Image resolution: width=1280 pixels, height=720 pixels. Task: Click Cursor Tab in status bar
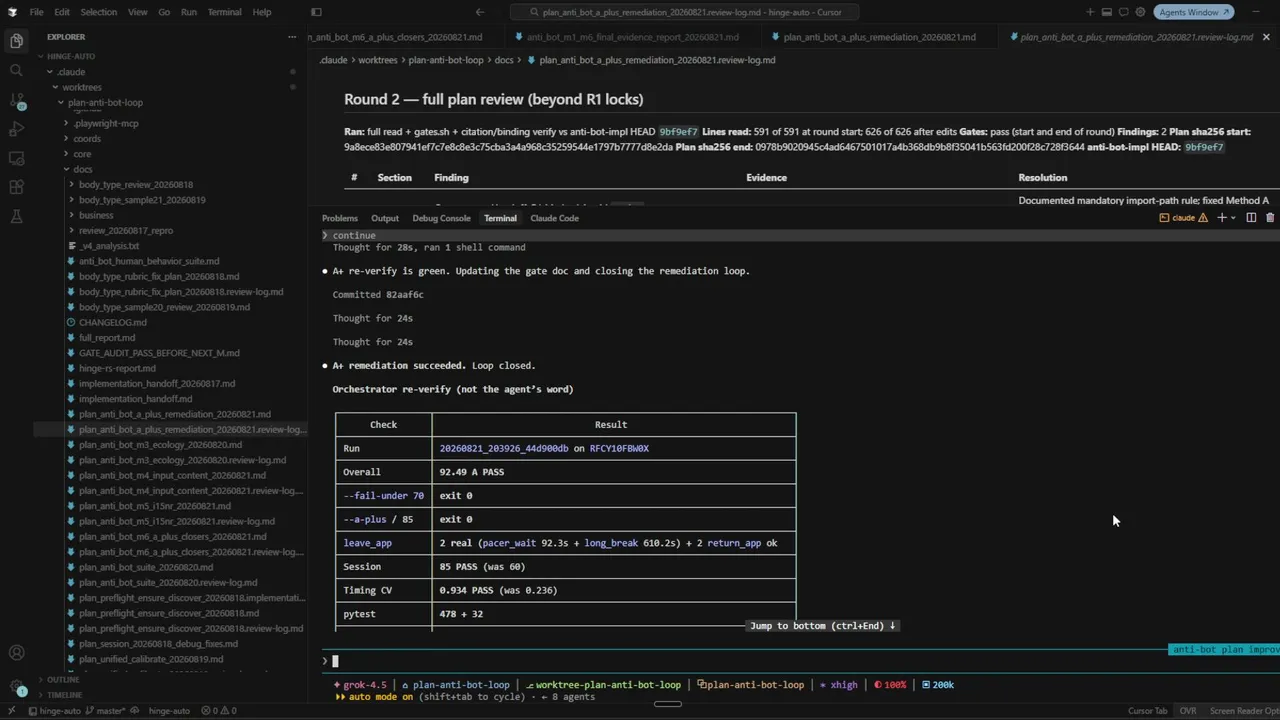1147,711
